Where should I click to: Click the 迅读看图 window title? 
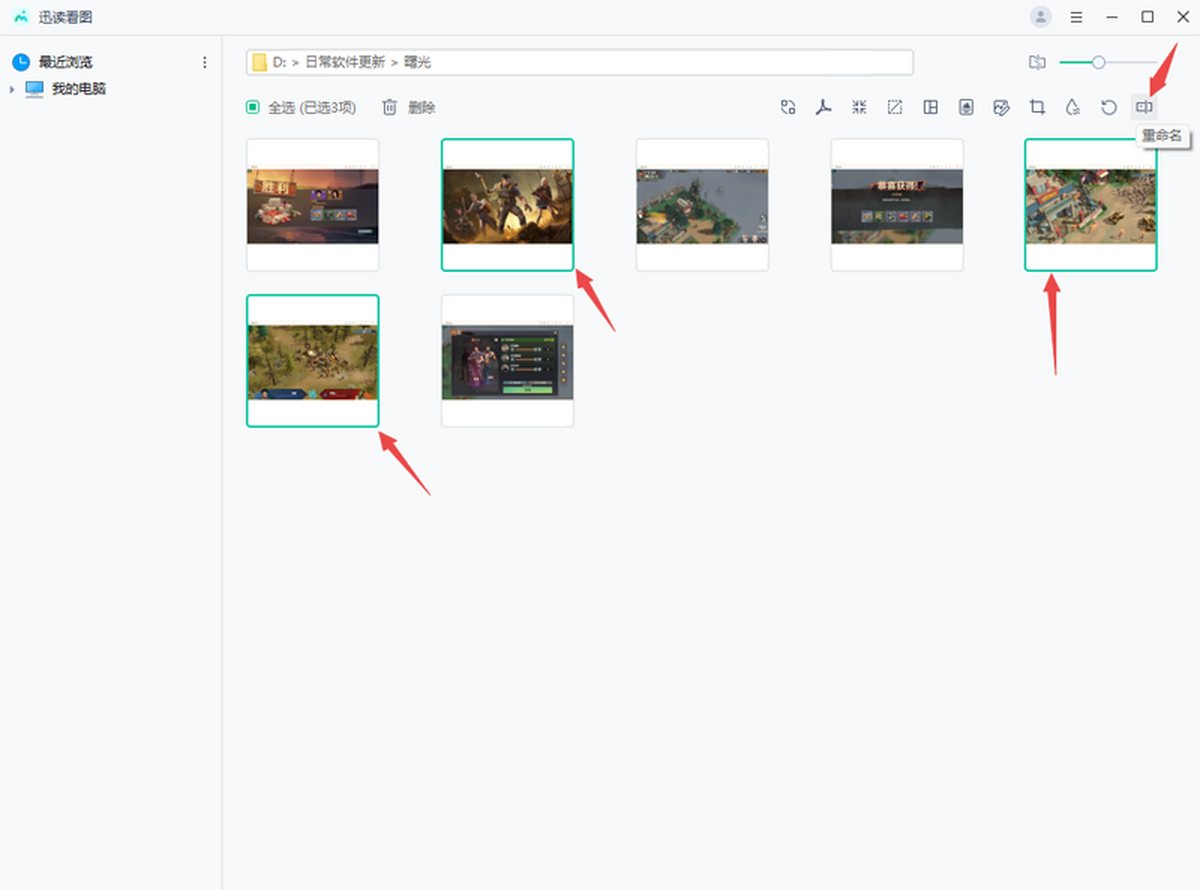pyautogui.click(x=66, y=17)
